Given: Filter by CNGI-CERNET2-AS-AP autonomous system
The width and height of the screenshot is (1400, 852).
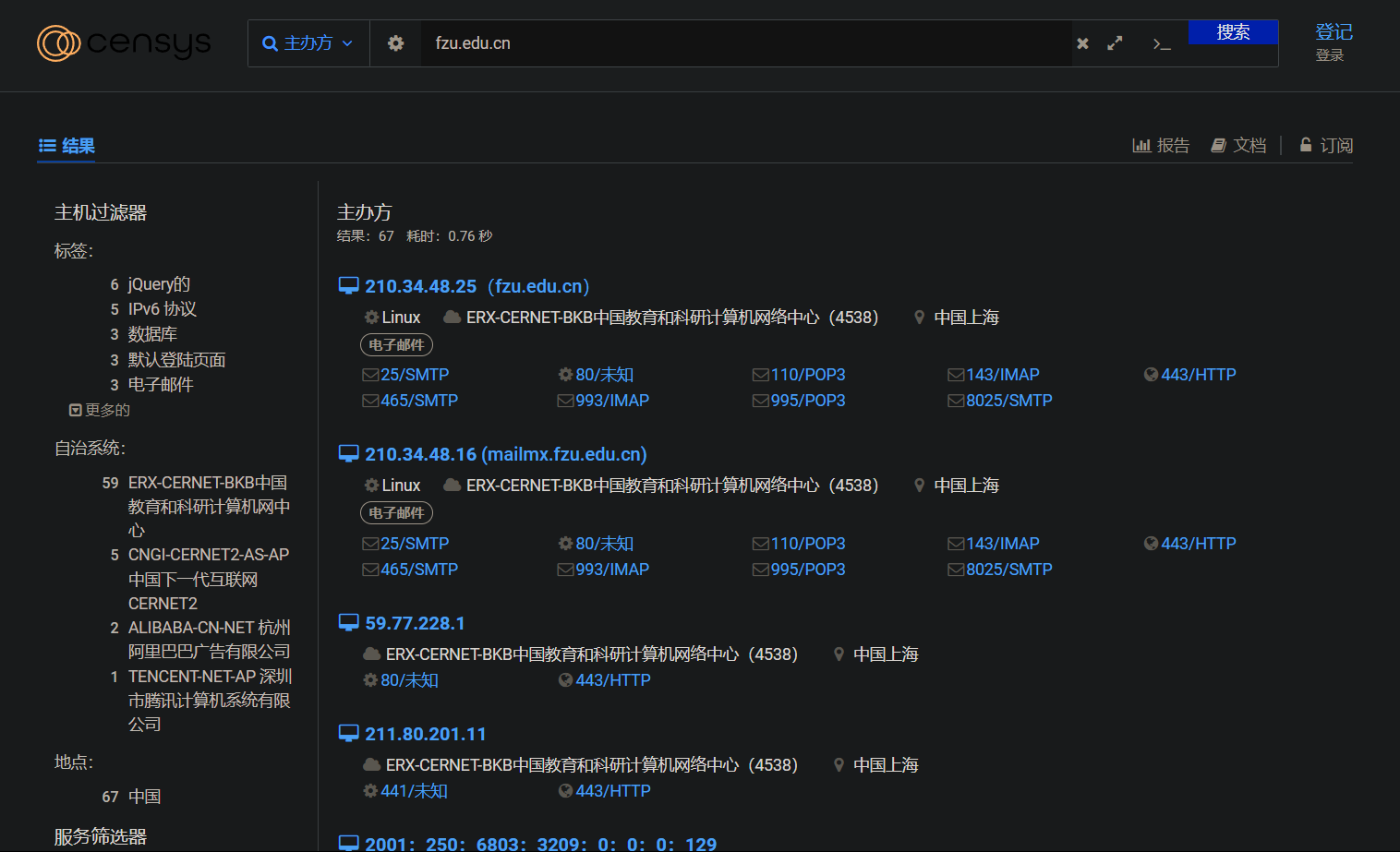Looking at the screenshot, I should (209, 579).
